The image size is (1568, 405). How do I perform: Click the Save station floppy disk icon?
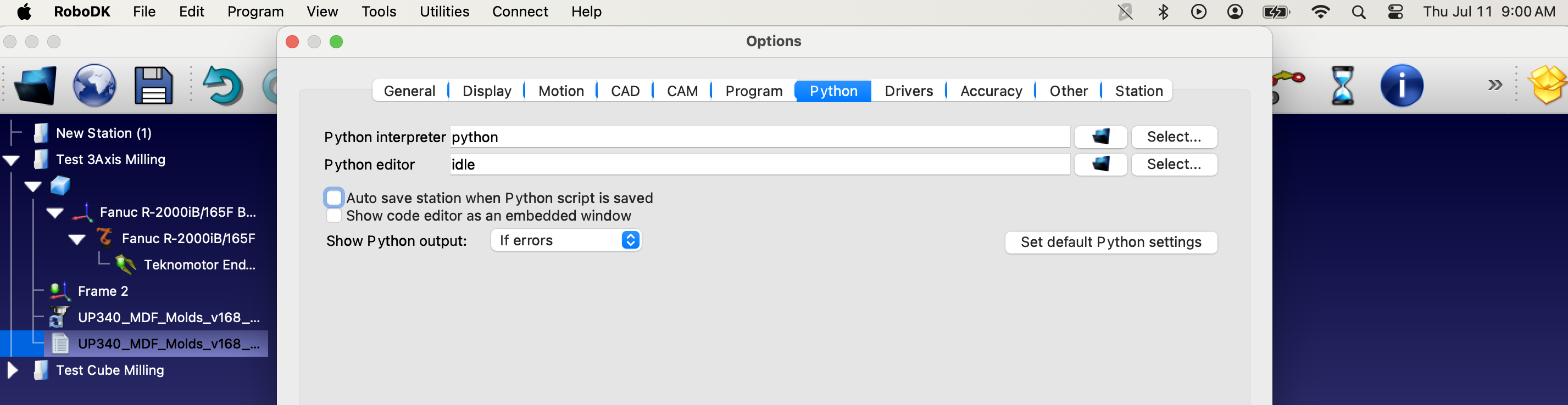pyautogui.click(x=153, y=85)
